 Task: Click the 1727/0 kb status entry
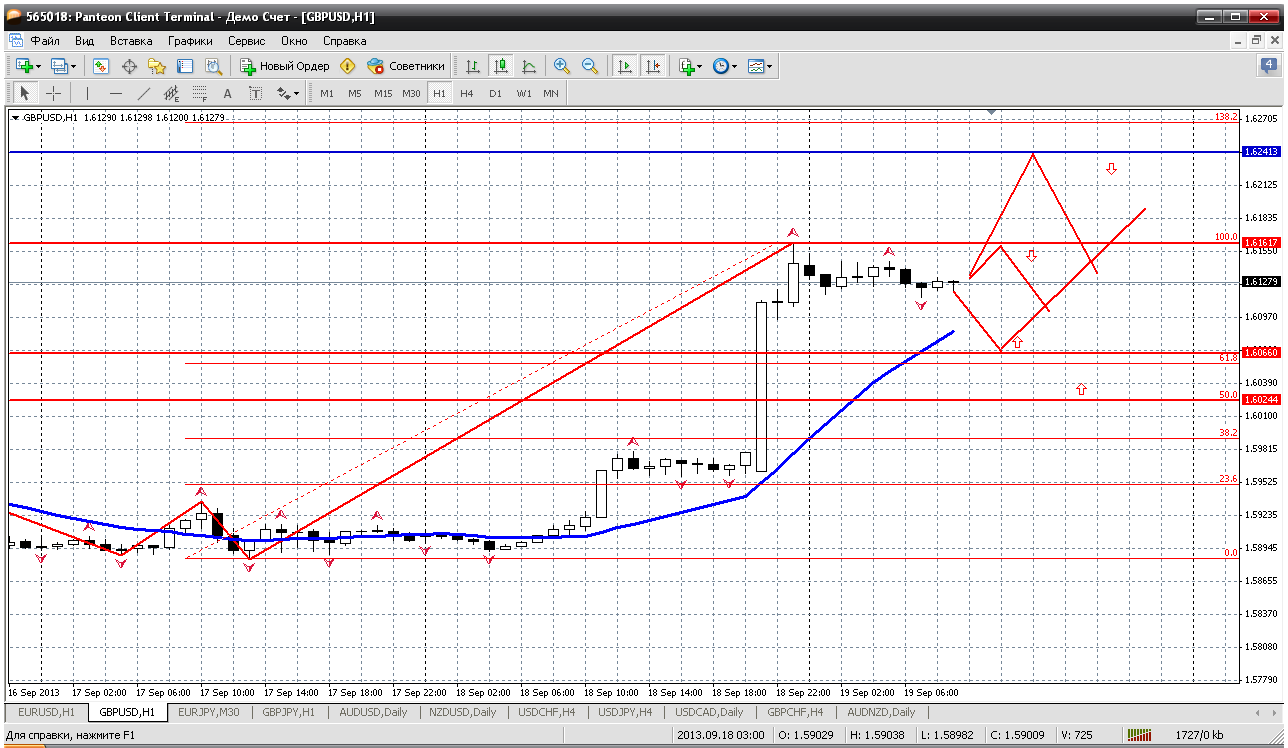[1198, 735]
